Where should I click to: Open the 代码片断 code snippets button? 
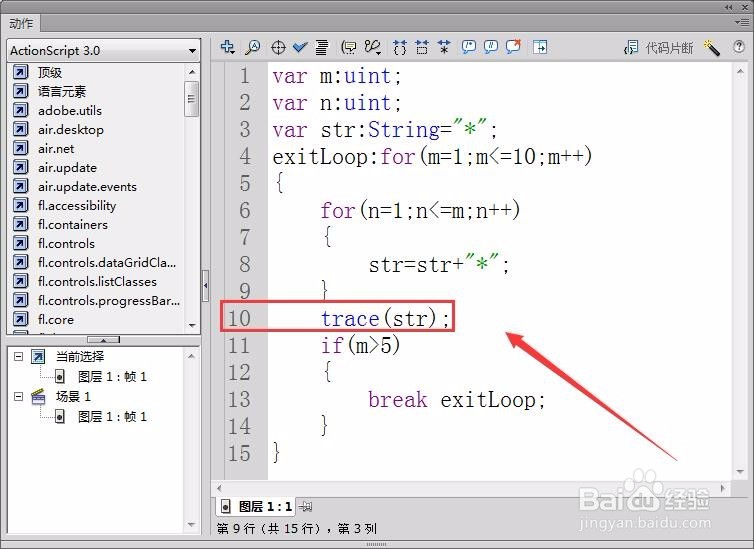point(658,48)
